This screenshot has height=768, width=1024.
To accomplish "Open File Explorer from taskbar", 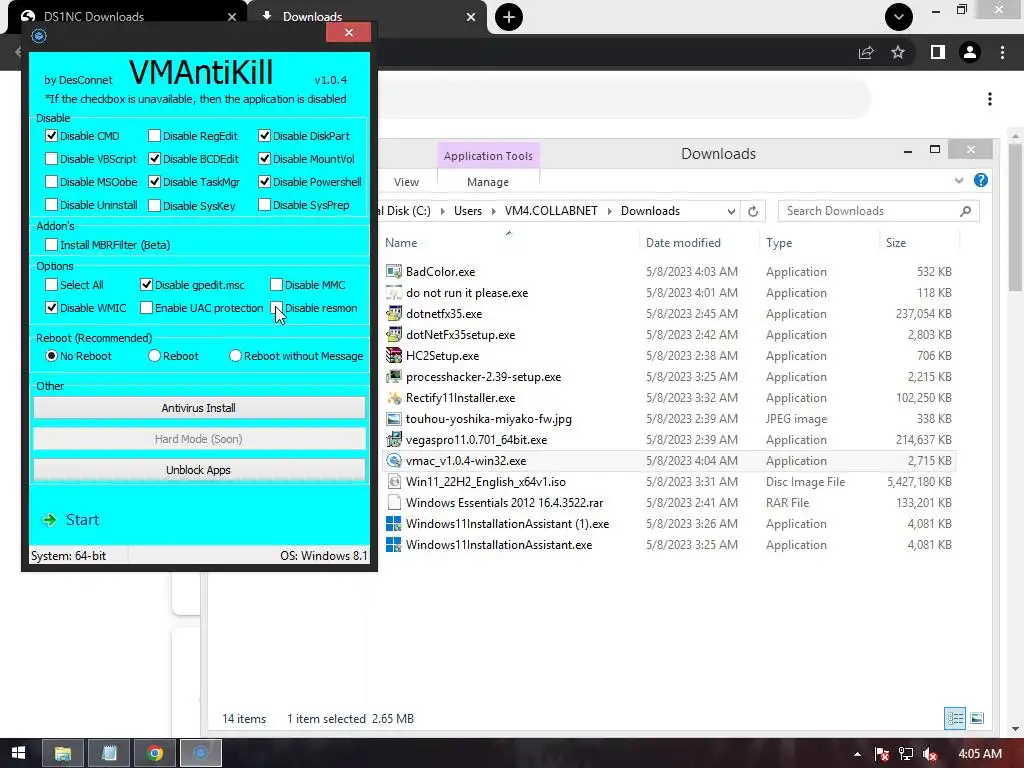I will (63, 753).
